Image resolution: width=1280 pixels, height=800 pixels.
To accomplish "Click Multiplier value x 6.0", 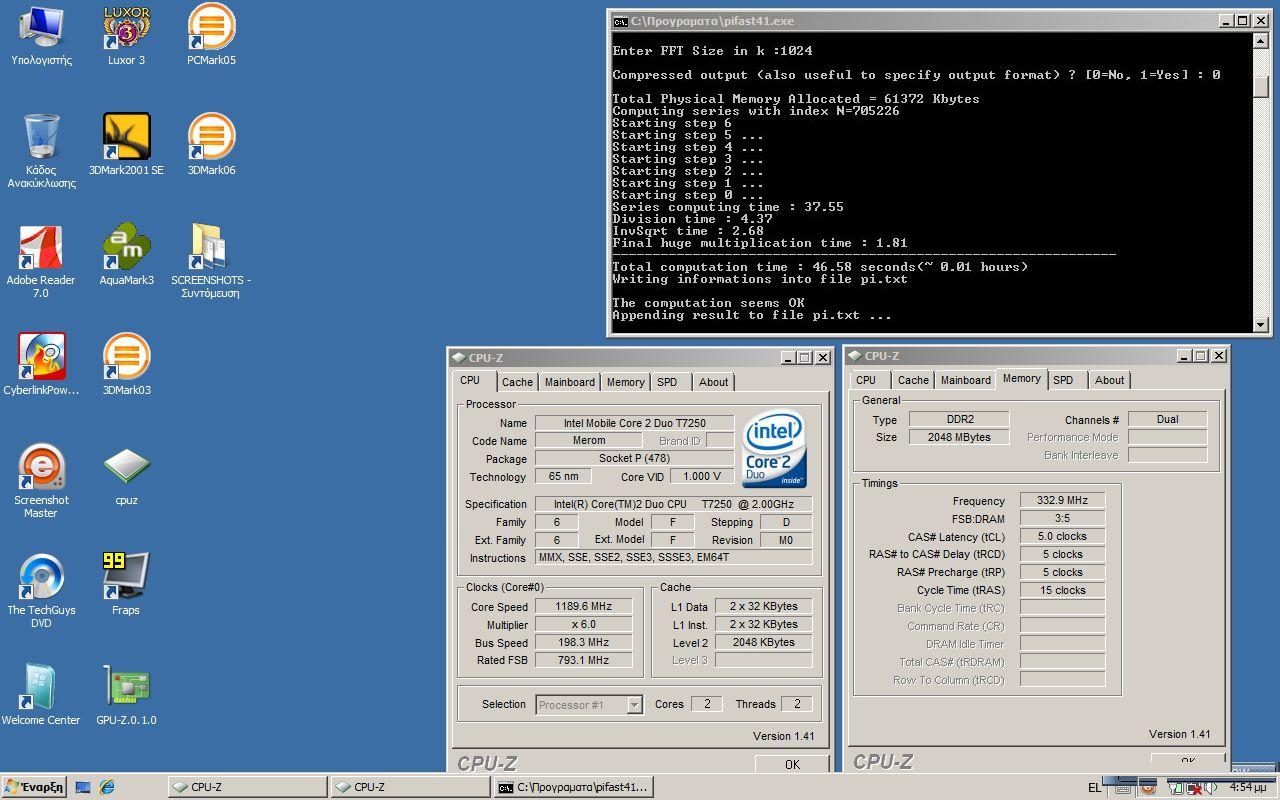I will click(x=583, y=624).
